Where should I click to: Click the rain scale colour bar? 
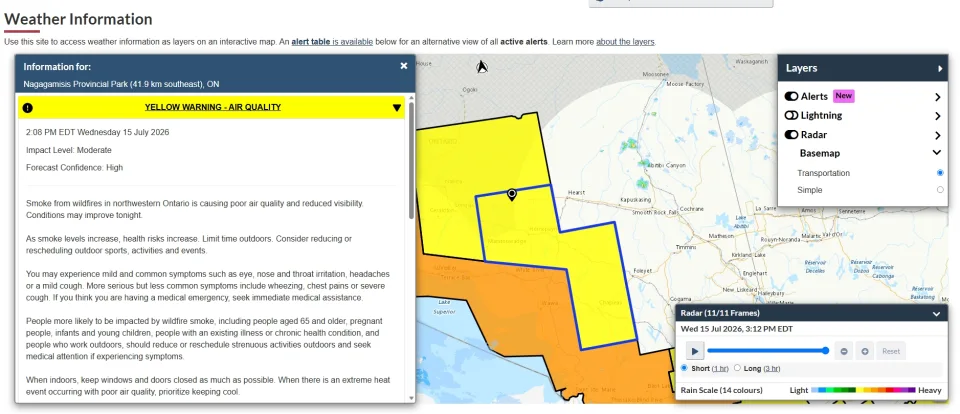(x=863, y=390)
